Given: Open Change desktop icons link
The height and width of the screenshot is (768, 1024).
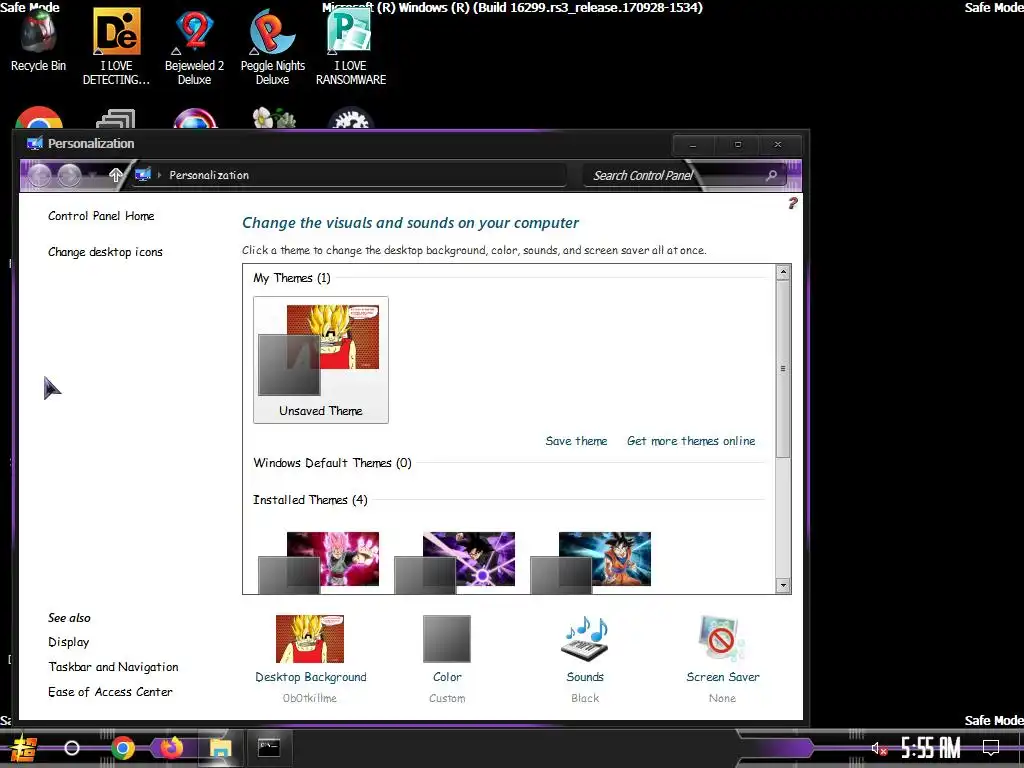Looking at the screenshot, I should tap(105, 252).
